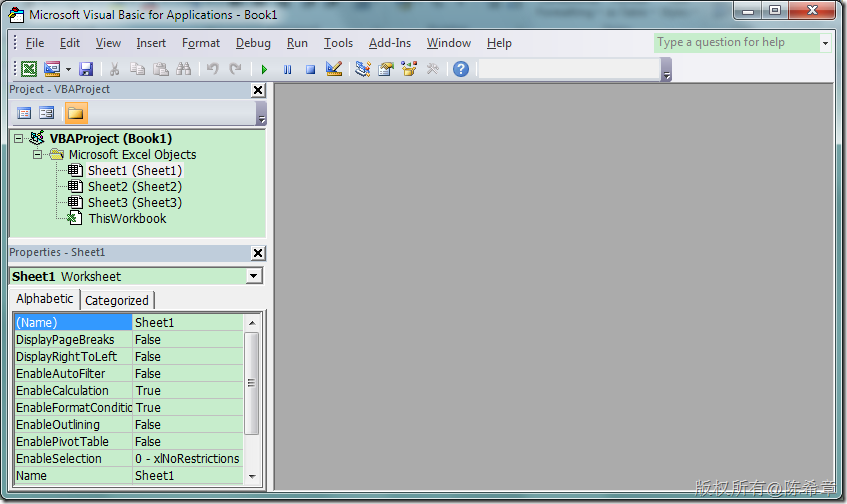
Task: Select Sheet1 (Sheet1) in project tree
Action: 135,171
